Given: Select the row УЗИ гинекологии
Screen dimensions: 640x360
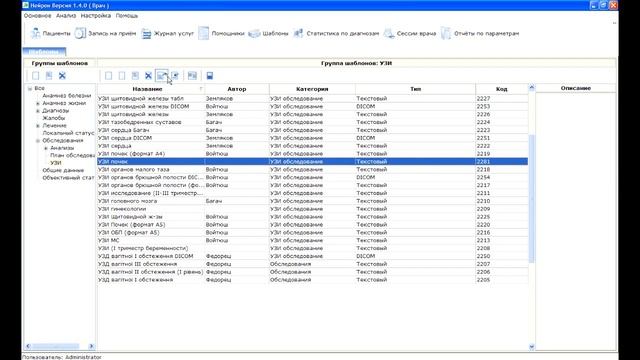Looking at the screenshot, I should [x=312, y=209].
